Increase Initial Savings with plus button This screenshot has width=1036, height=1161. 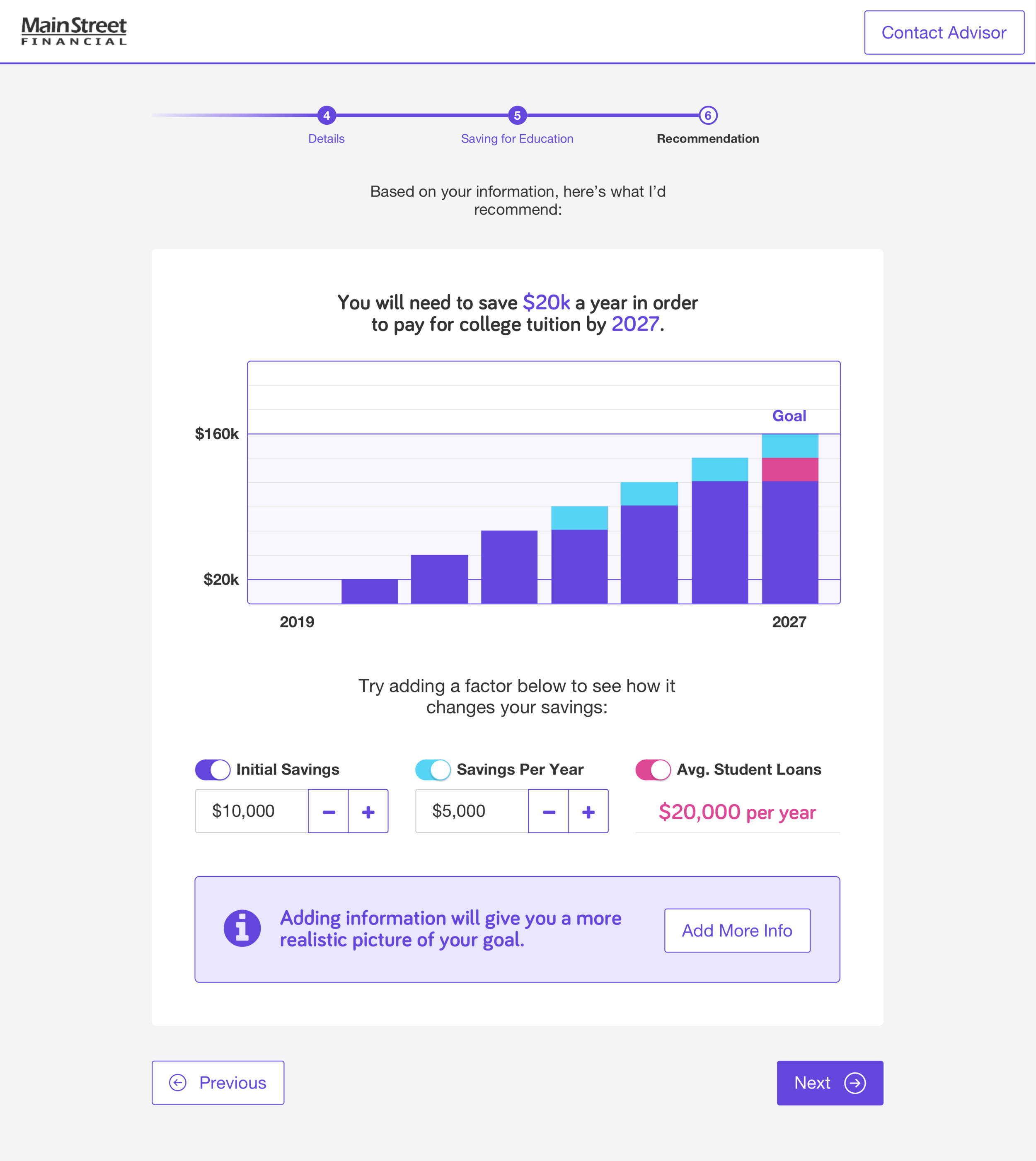[368, 812]
